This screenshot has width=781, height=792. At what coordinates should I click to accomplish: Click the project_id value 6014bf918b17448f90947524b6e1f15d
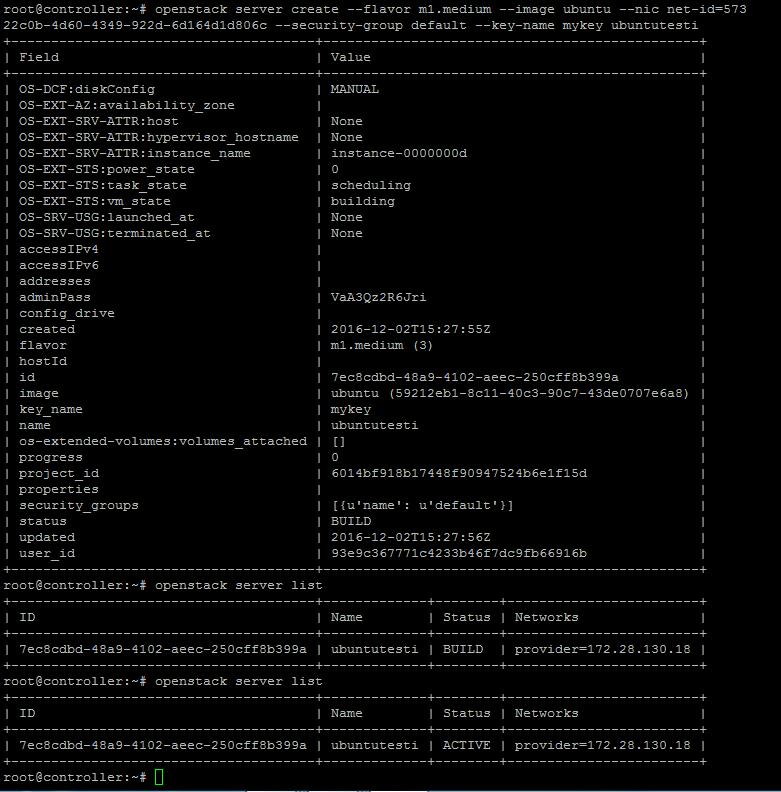[459, 473]
